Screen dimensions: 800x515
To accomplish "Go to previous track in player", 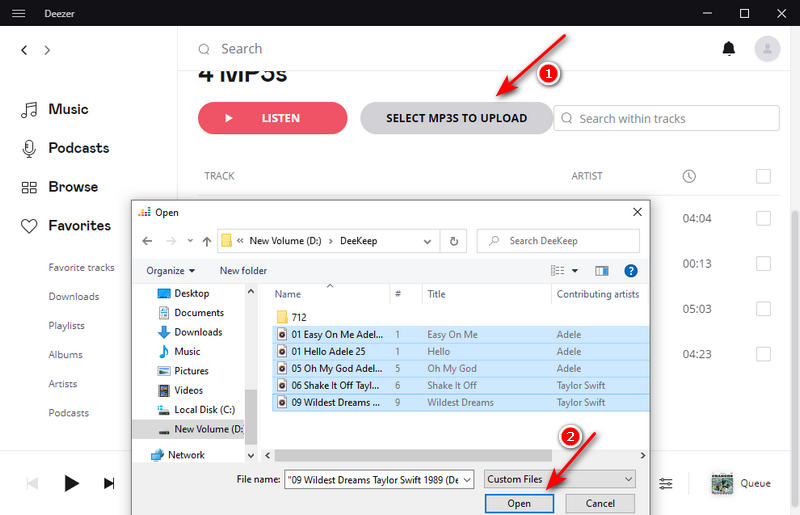I will click(32, 483).
